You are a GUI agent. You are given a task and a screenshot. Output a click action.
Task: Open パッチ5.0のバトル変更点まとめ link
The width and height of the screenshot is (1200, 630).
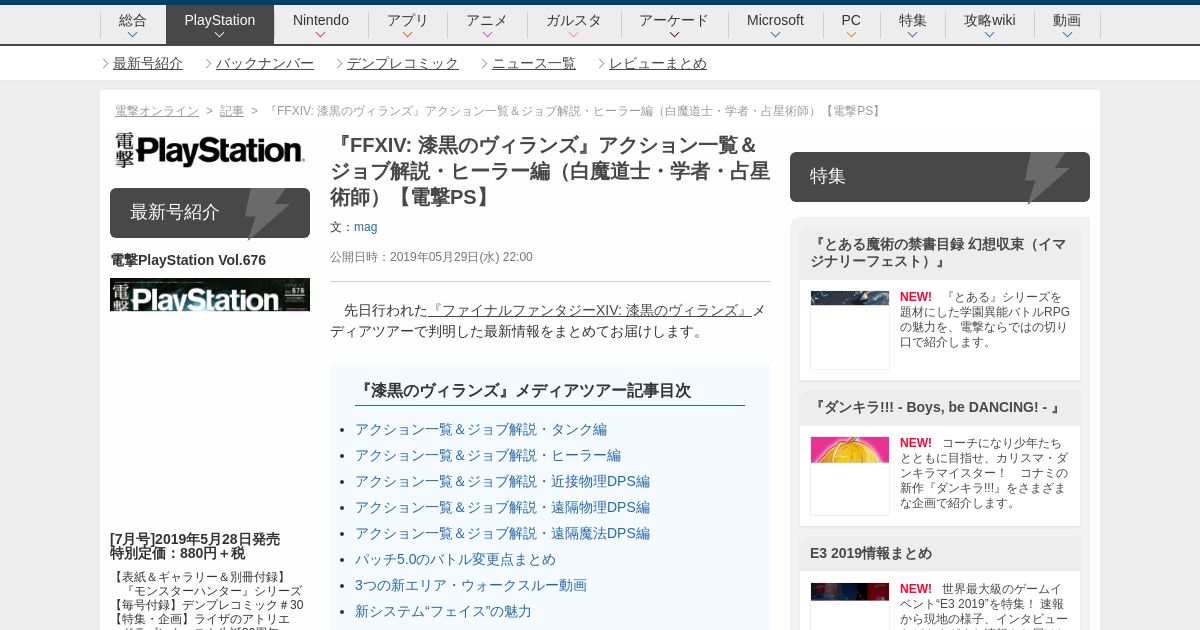point(455,559)
